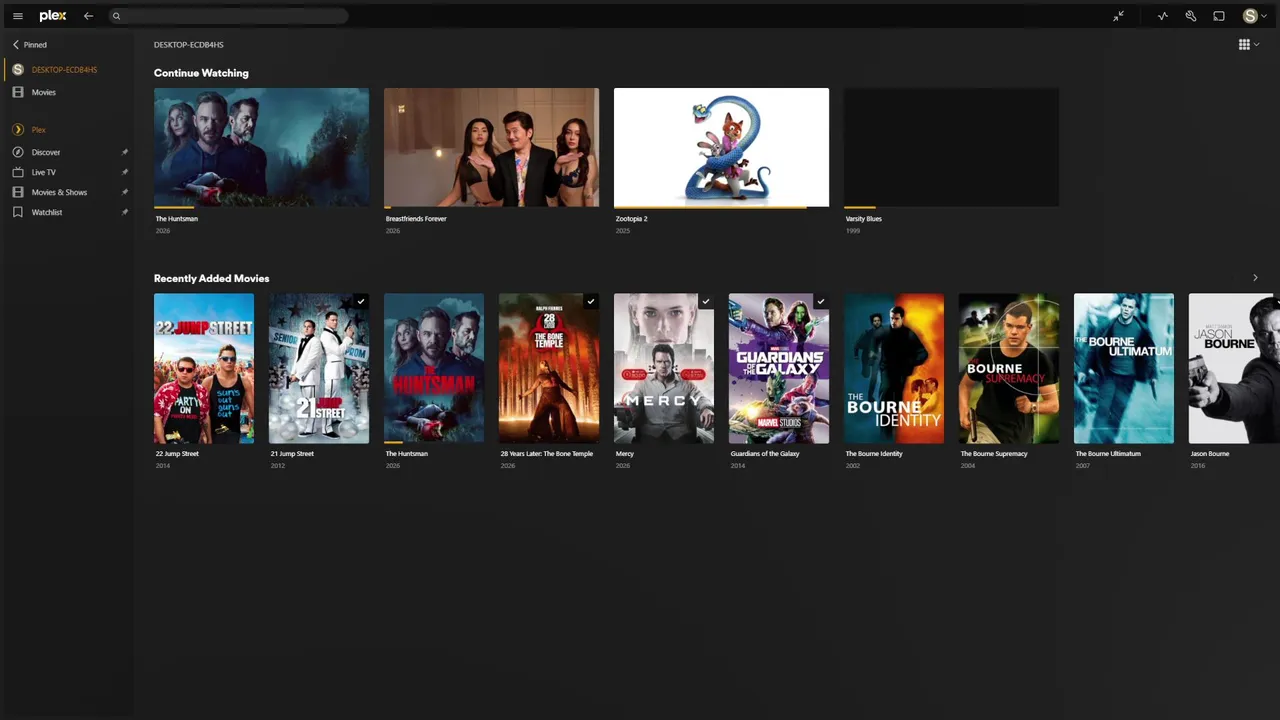The height and width of the screenshot is (720, 1280).
Task: Open The Huntsman poster in Recently Added
Action: [434, 368]
